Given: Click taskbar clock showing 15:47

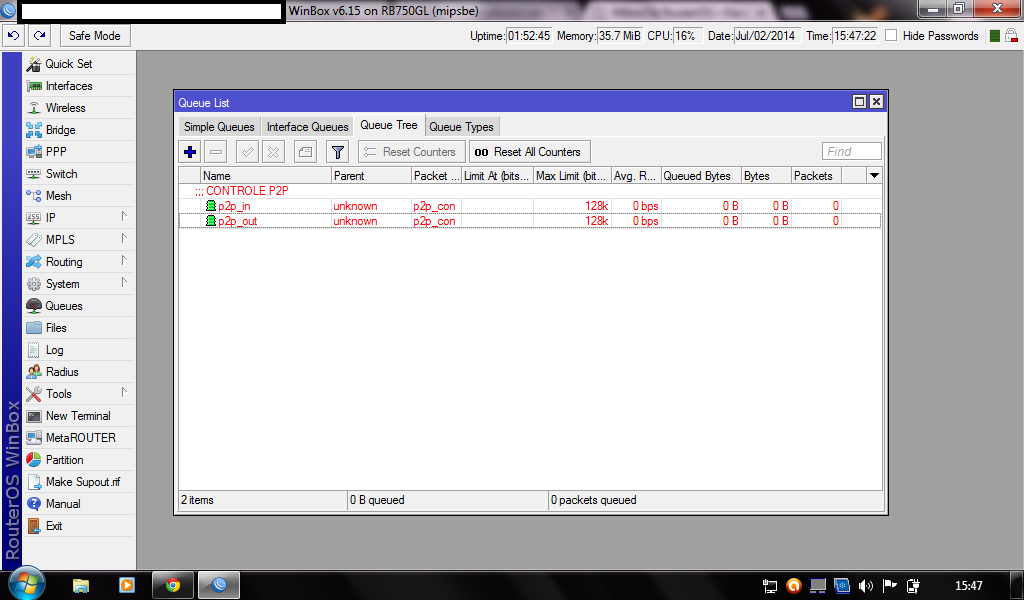Looking at the screenshot, I should tap(968, 586).
